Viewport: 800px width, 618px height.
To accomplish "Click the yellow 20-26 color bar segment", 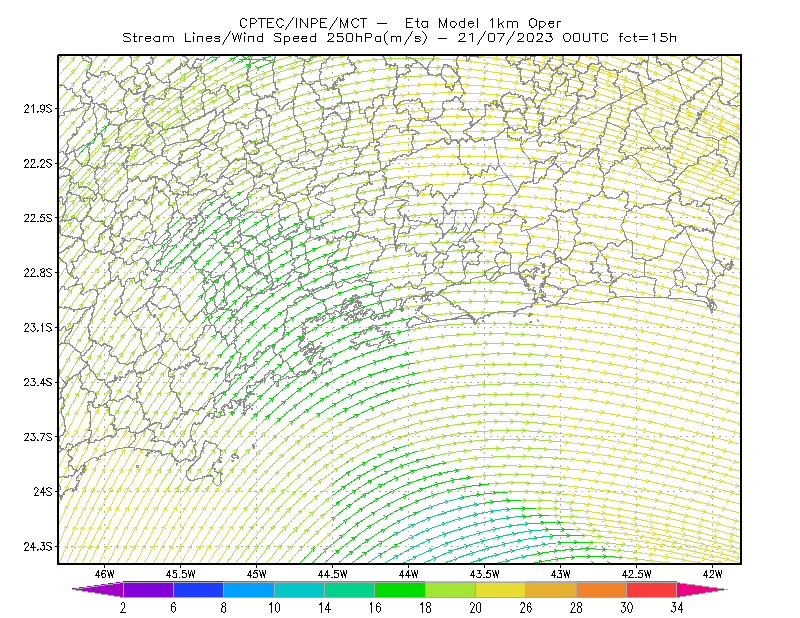I will [x=501, y=589].
